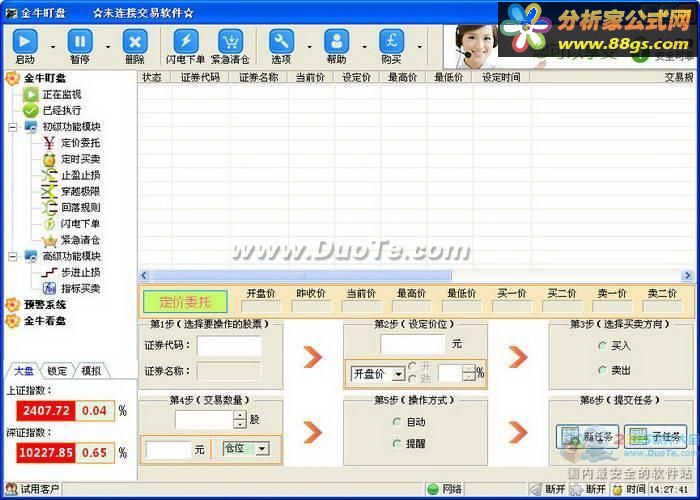This screenshot has height=500, width=700.
Task: Open the dropdown arrow beside 选项
Action: [x=309, y=46]
